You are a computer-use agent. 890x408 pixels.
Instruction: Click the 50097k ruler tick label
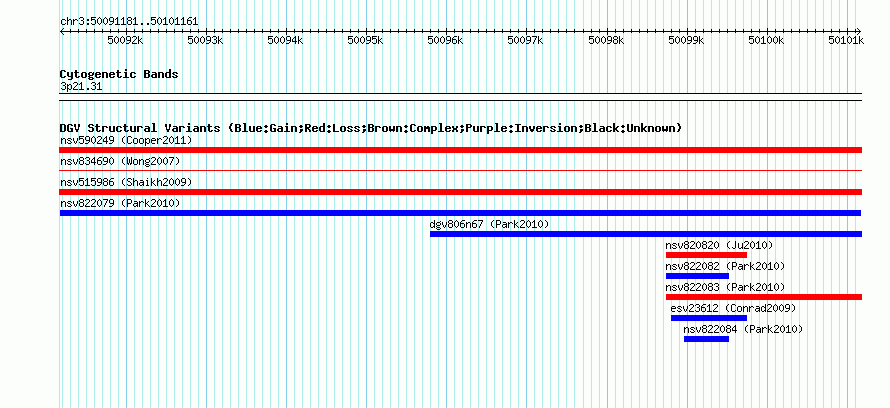(x=526, y=40)
